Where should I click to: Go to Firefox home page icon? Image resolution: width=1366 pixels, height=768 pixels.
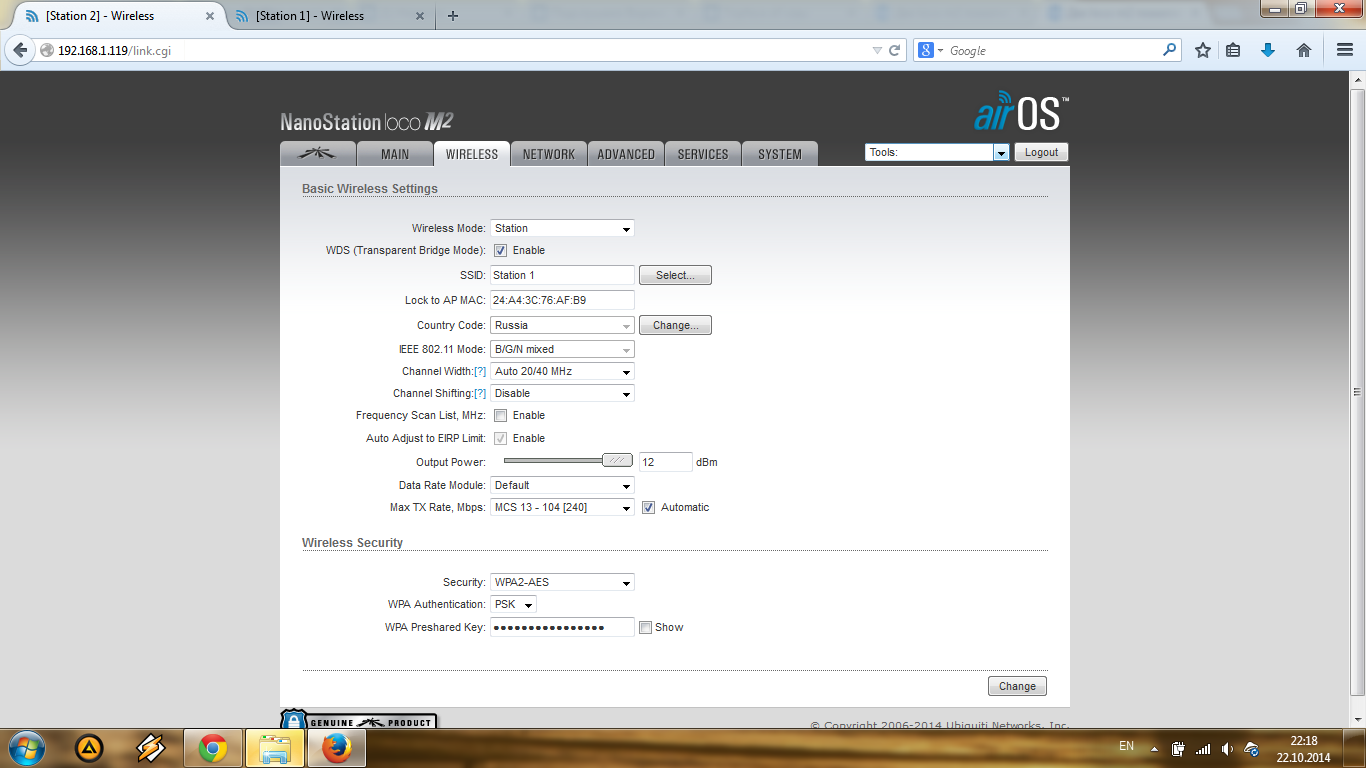pyautogui.click(x=1304, y=50)
